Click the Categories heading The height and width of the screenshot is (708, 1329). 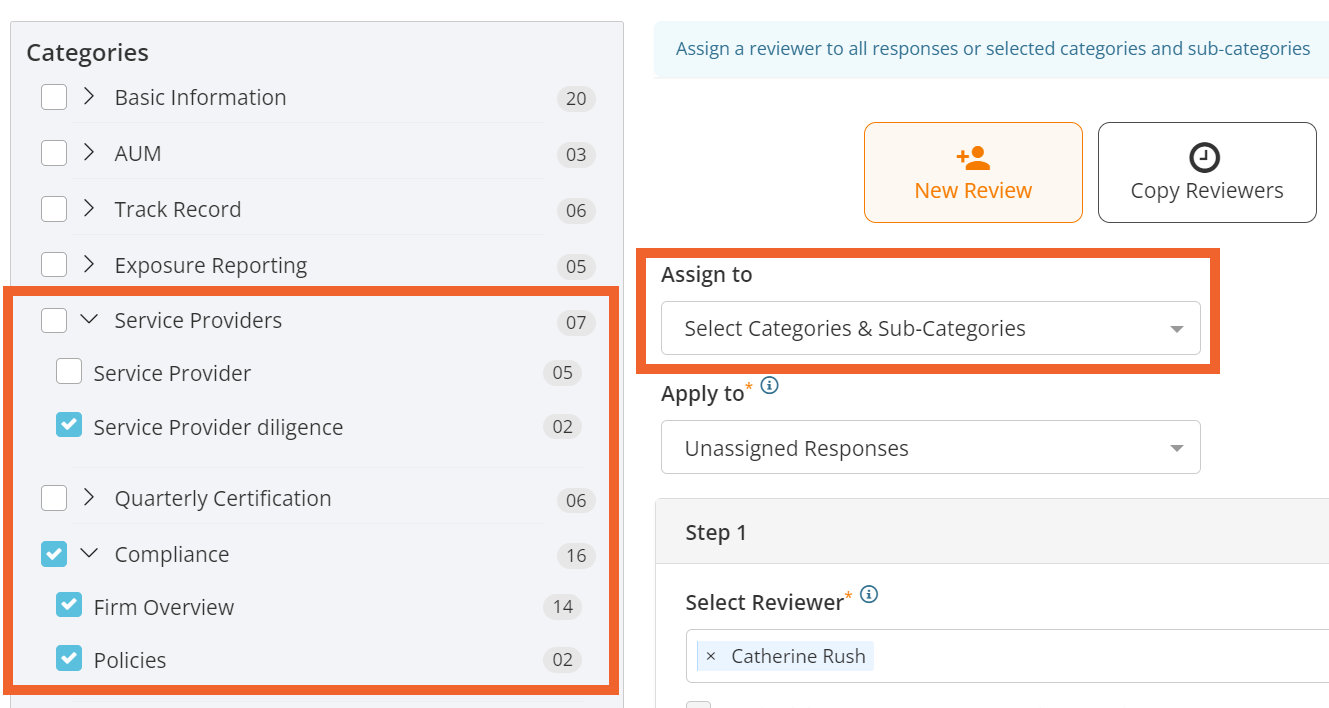coord(88,52)
